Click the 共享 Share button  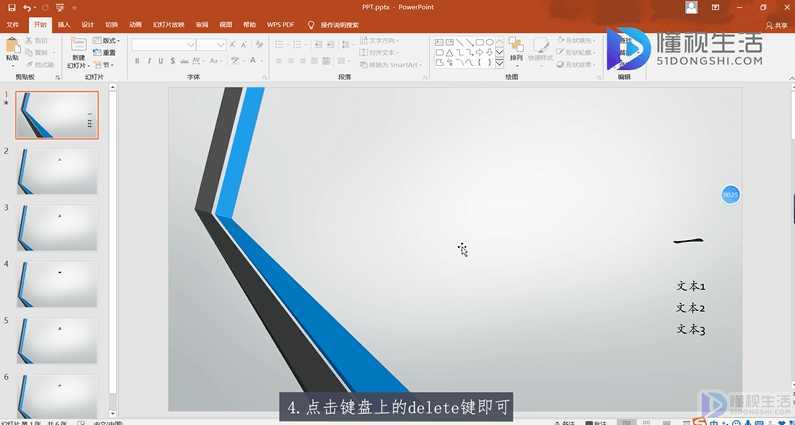(x=776, y=25)
